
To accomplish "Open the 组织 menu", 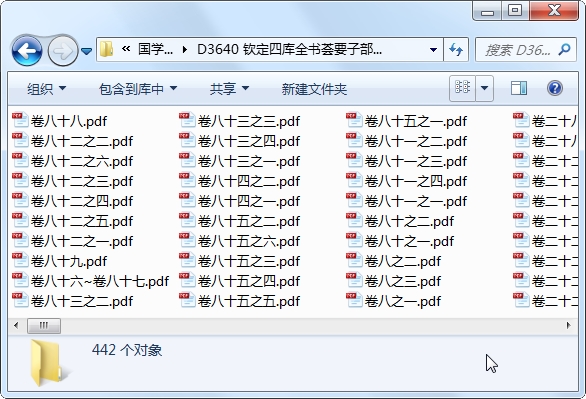I will [x=46, y=89].
